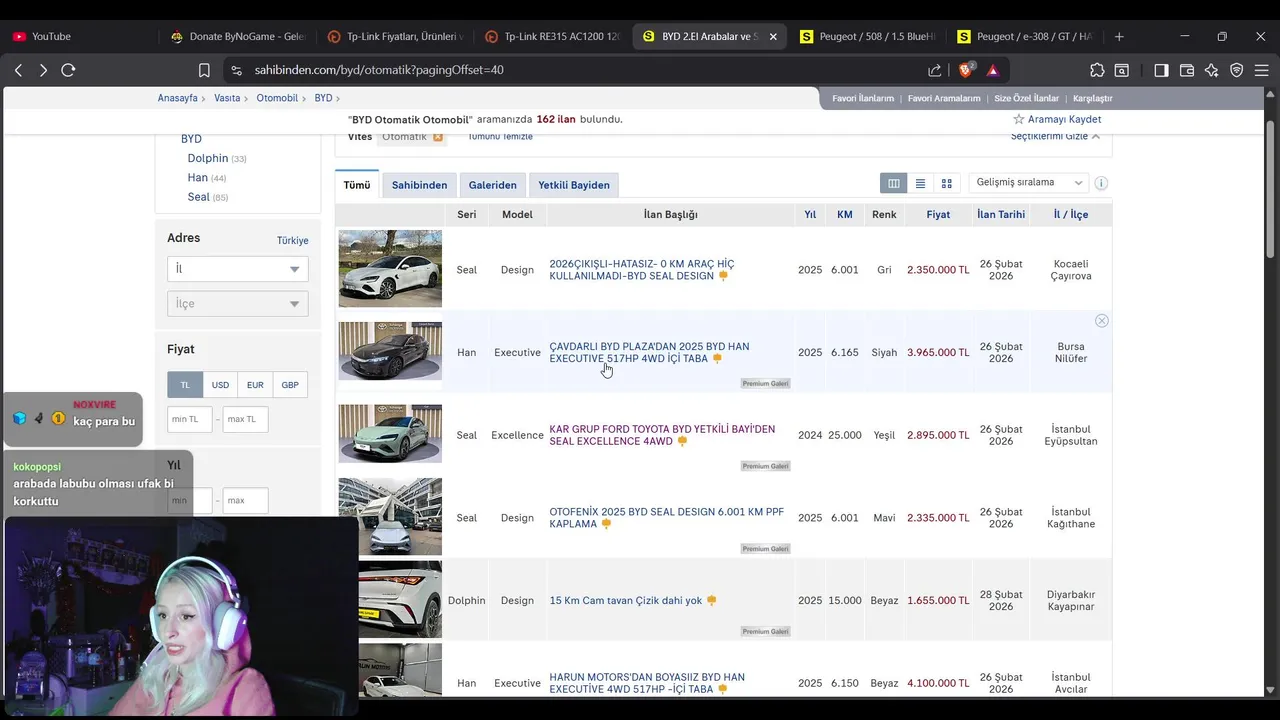Open the green Seal Excellence thumbnail
Screen dimensions: 1280x720
point(390,433)
